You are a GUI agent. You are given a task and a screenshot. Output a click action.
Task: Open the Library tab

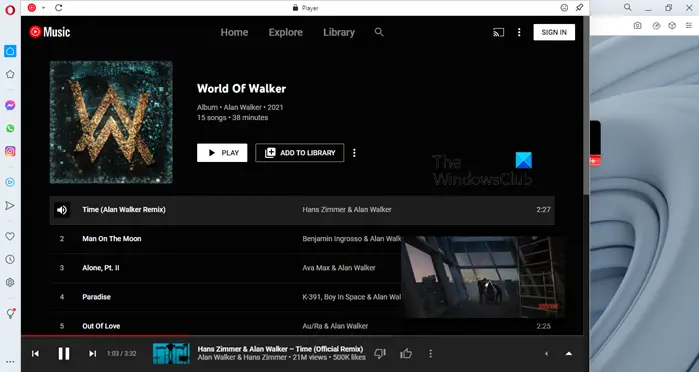point(339,32)
